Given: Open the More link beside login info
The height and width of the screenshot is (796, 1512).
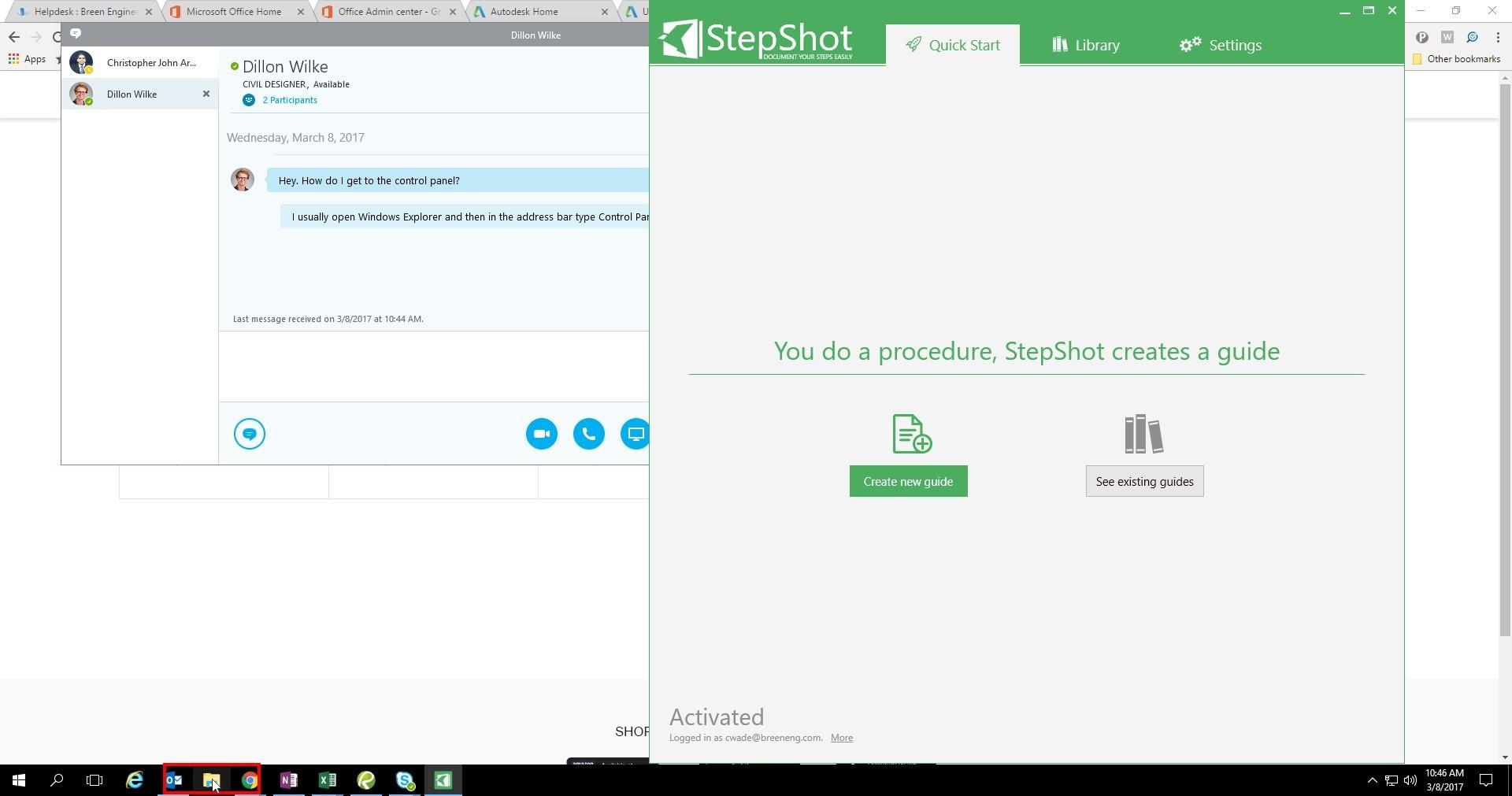Looking at the screenshot, I should pyautogui.click(x=841, y=738).
